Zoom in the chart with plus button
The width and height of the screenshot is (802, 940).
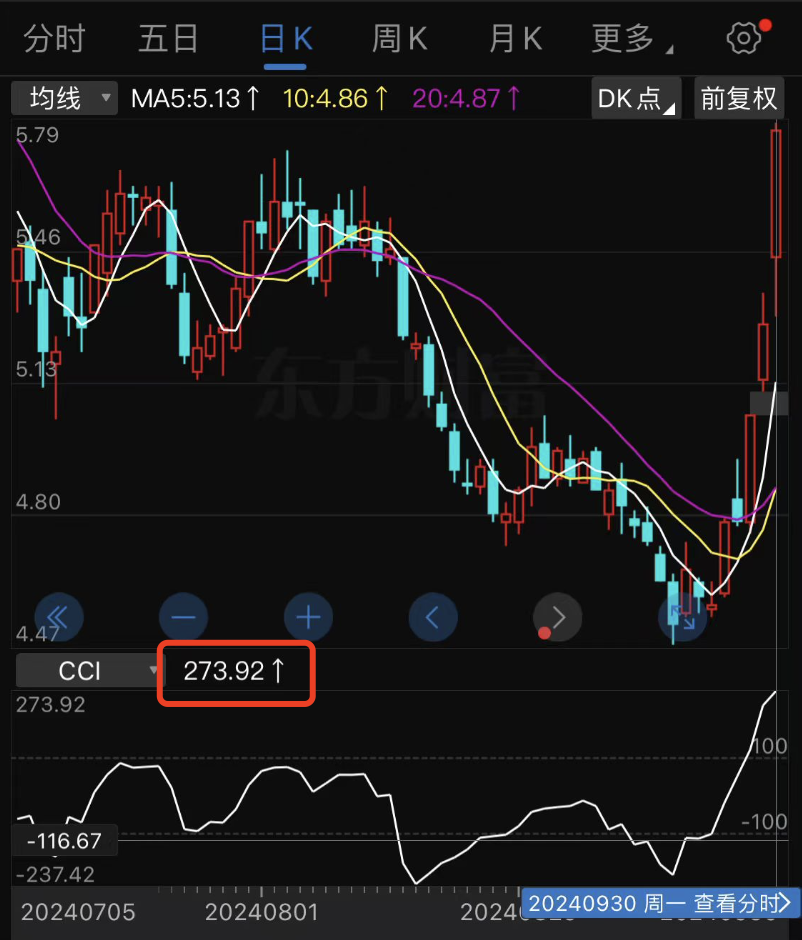point(308,617)
